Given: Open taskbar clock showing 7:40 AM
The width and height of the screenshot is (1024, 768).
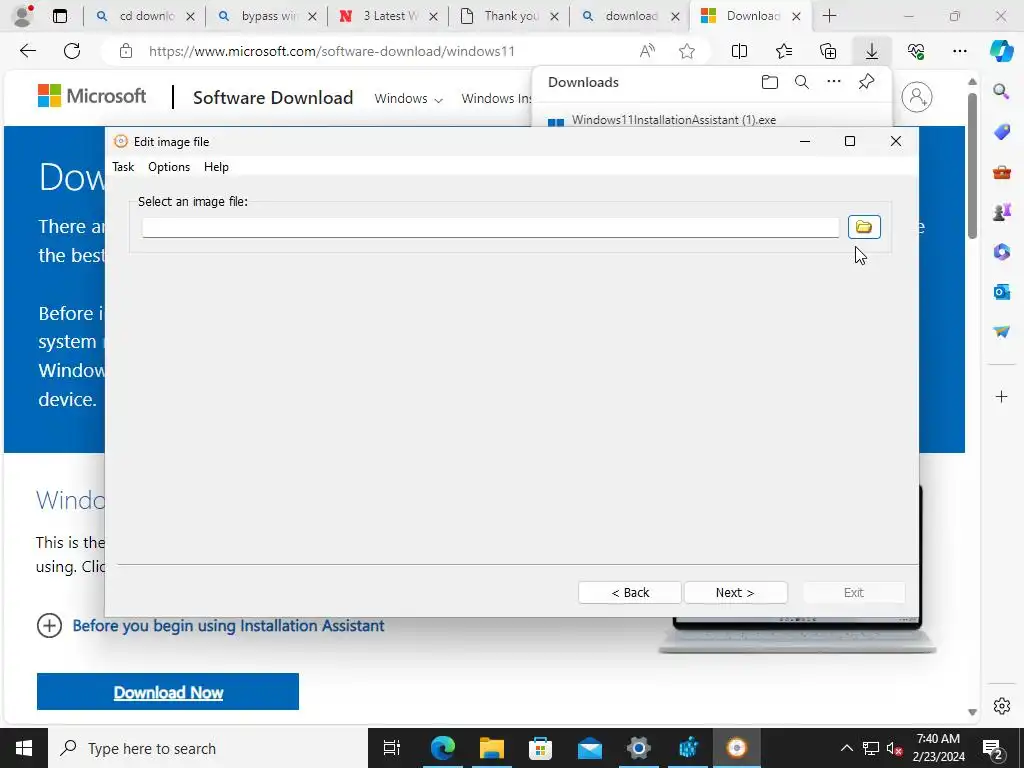Looking at the screenshot, I should point(938,748).
